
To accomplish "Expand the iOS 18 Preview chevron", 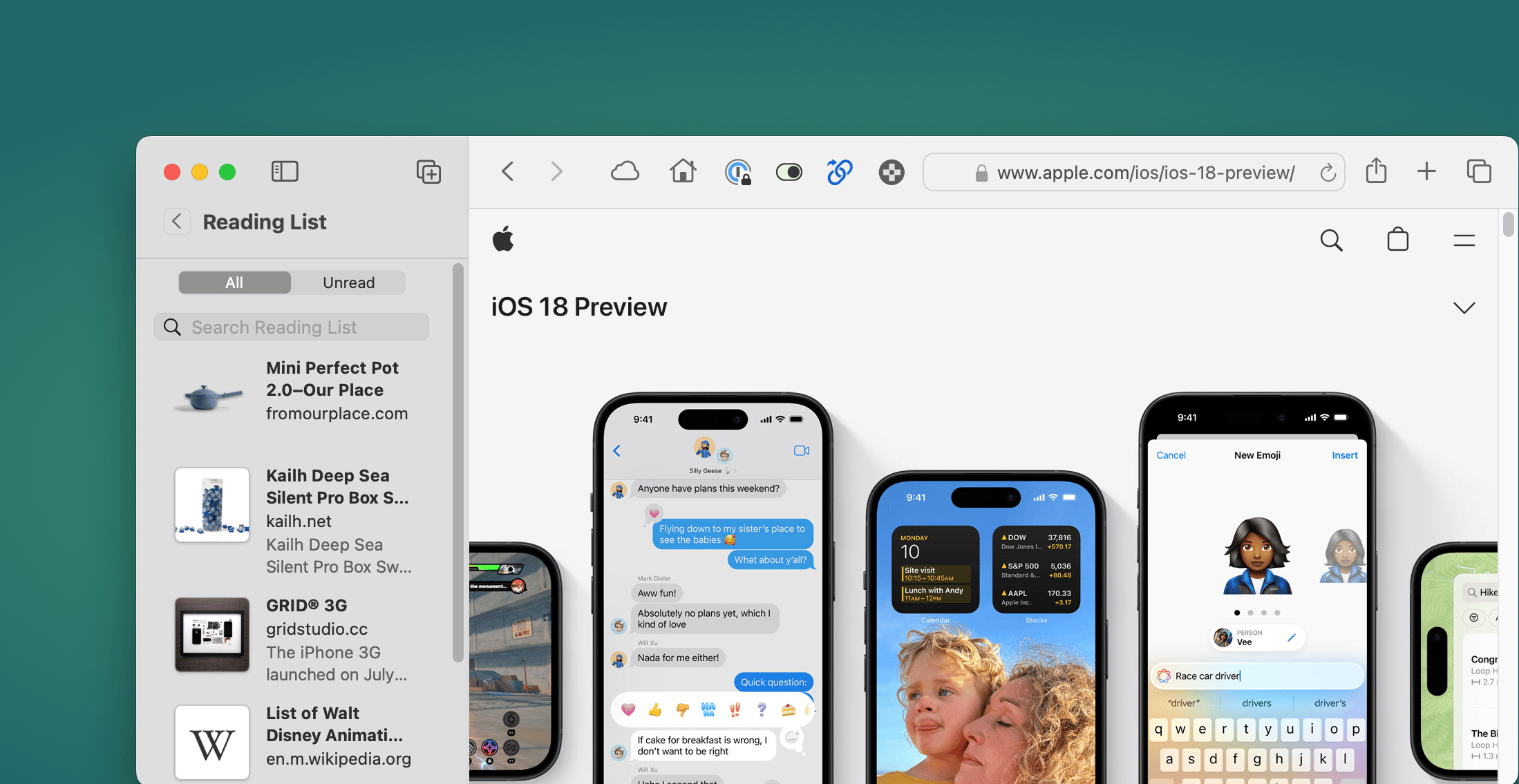I will pos(1464,307).
